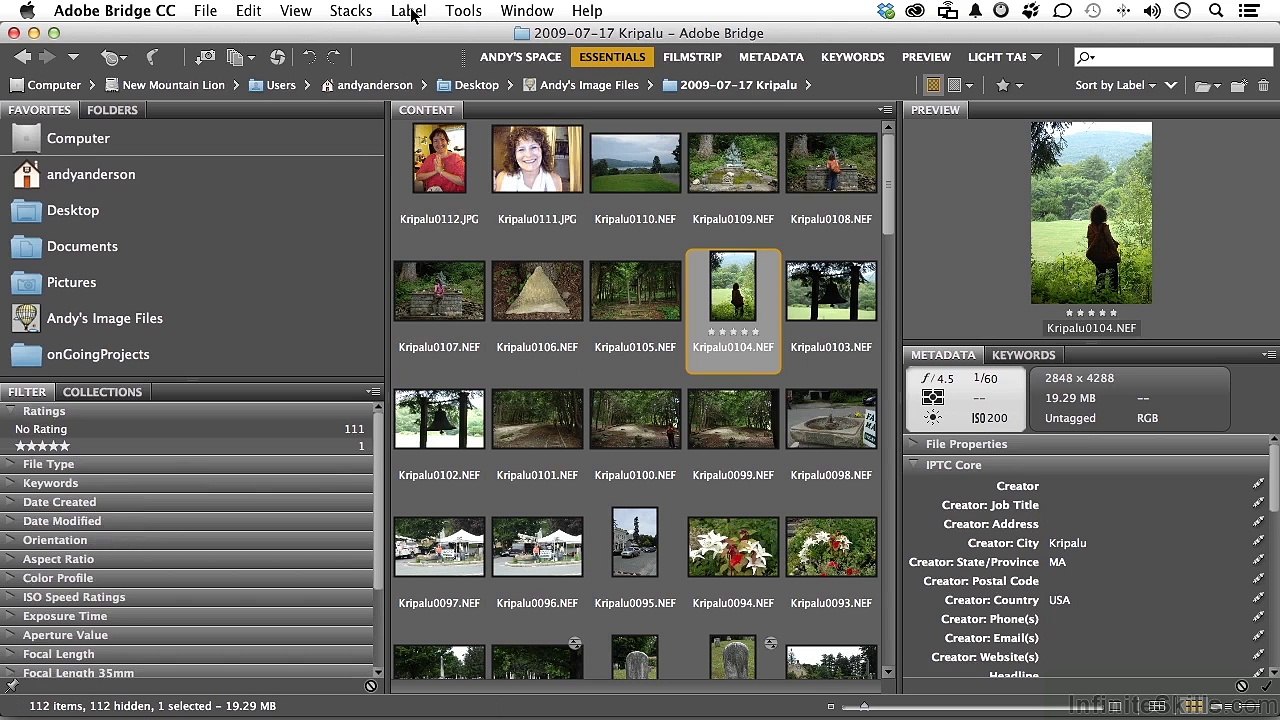Screen dimensions: 1280x720
Task: Click into the search field
Action: coord(1175,57)
